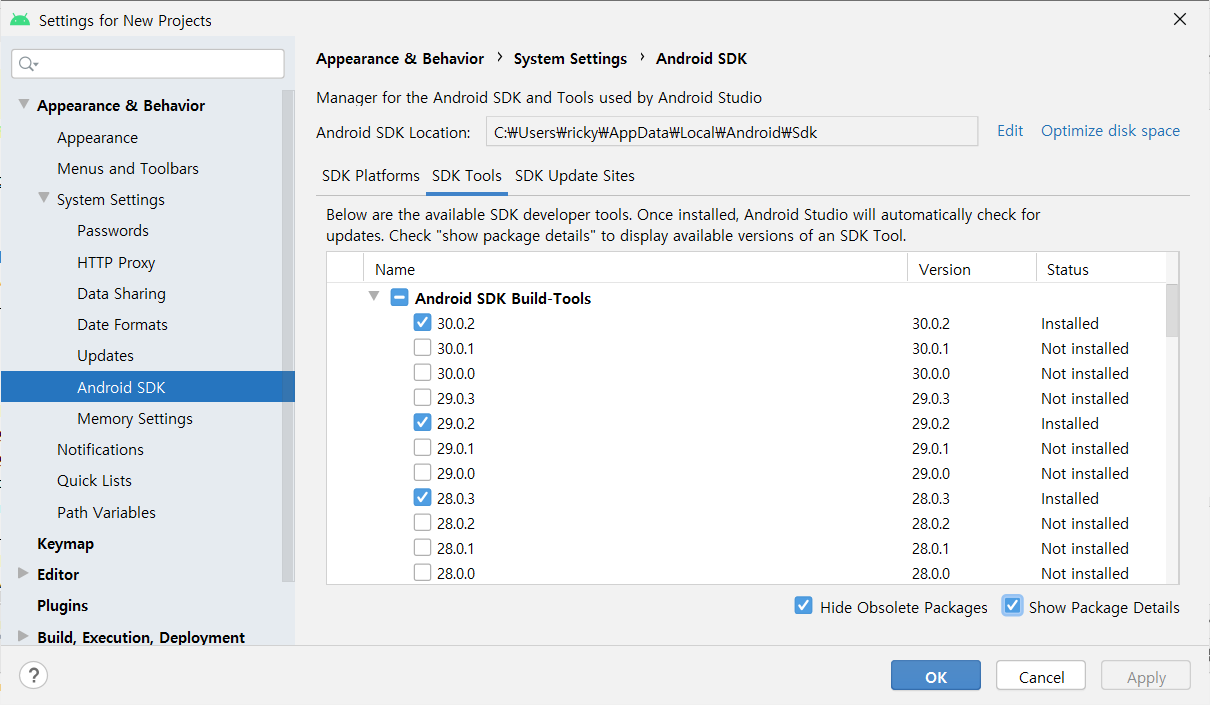The width and height of the screenshot is (1210, 705).
Task: Open Menus and Toolbars settings
Action: tap(128, 168)
